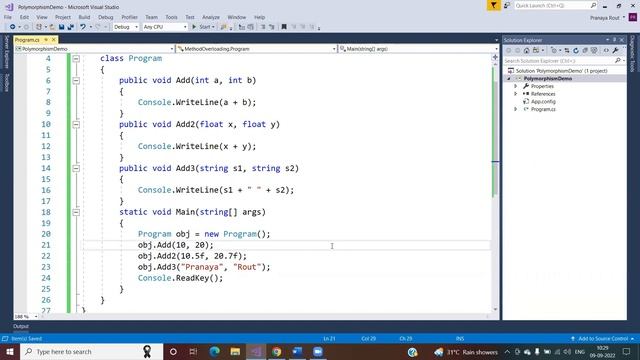The height and width of the screenshot is (360, 640).
Task: Expand the References node in Solution Explorer
Action: coord(516,94)
